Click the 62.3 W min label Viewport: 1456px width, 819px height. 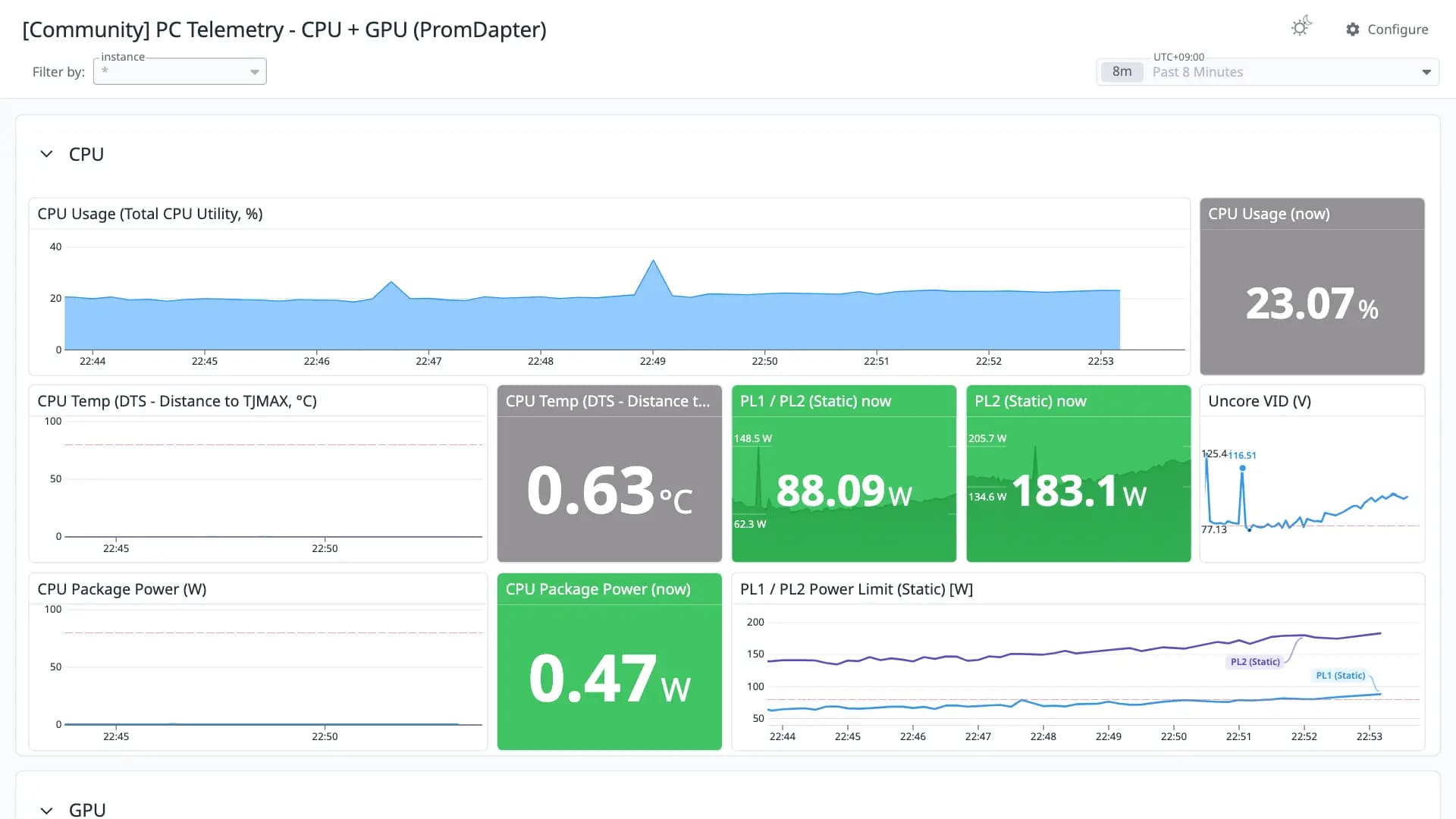pyautogui.click(x=750, y=524)
